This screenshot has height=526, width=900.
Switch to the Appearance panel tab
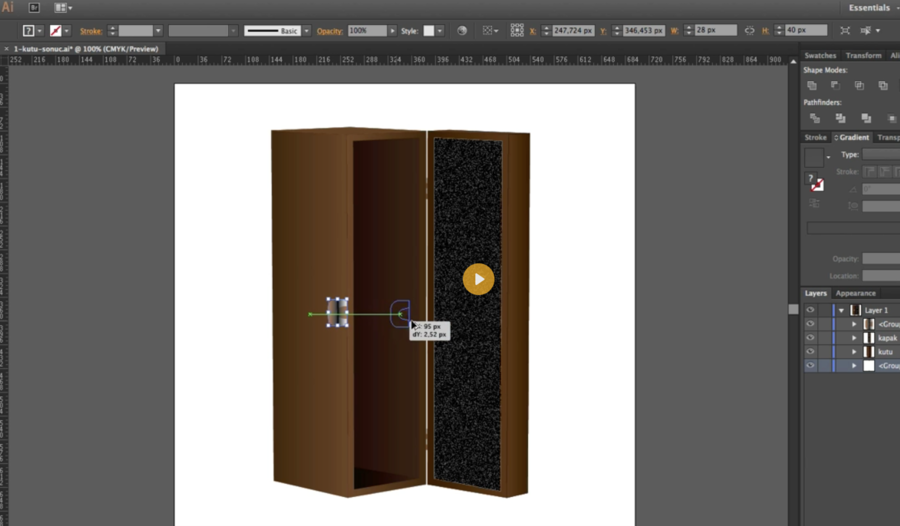pos(855,293)
